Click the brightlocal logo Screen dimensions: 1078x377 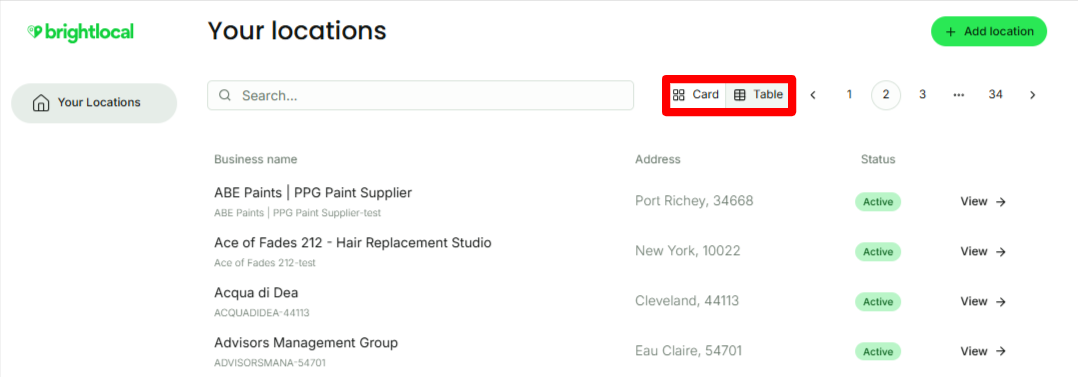[x=80, y=32]
